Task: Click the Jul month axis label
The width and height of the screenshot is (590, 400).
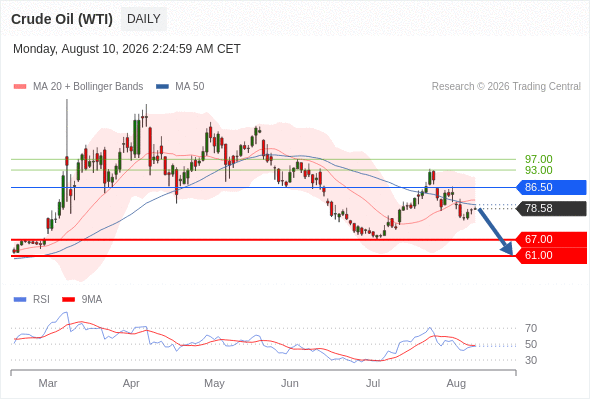Action: [373, 383]
